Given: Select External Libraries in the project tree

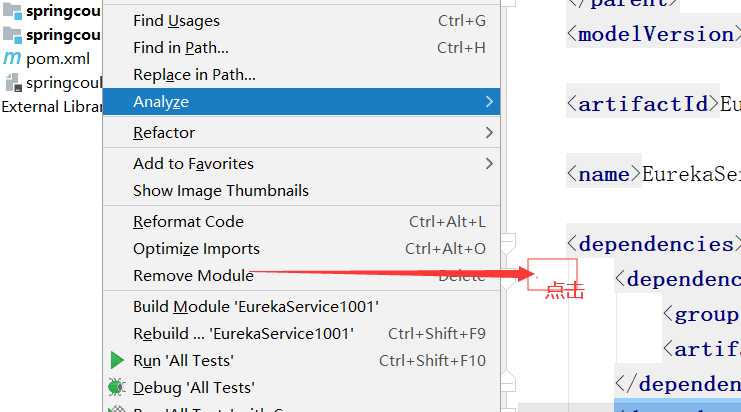Looking at the screenshot, I should (52, 106).
